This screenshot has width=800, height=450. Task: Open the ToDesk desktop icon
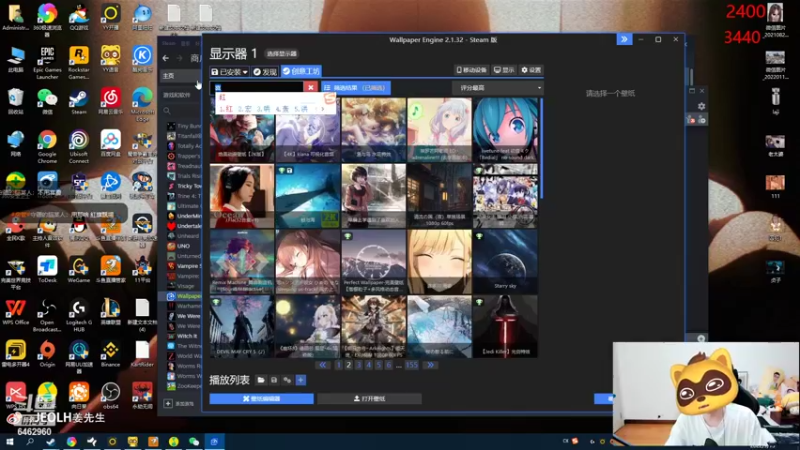click(47, 269)
